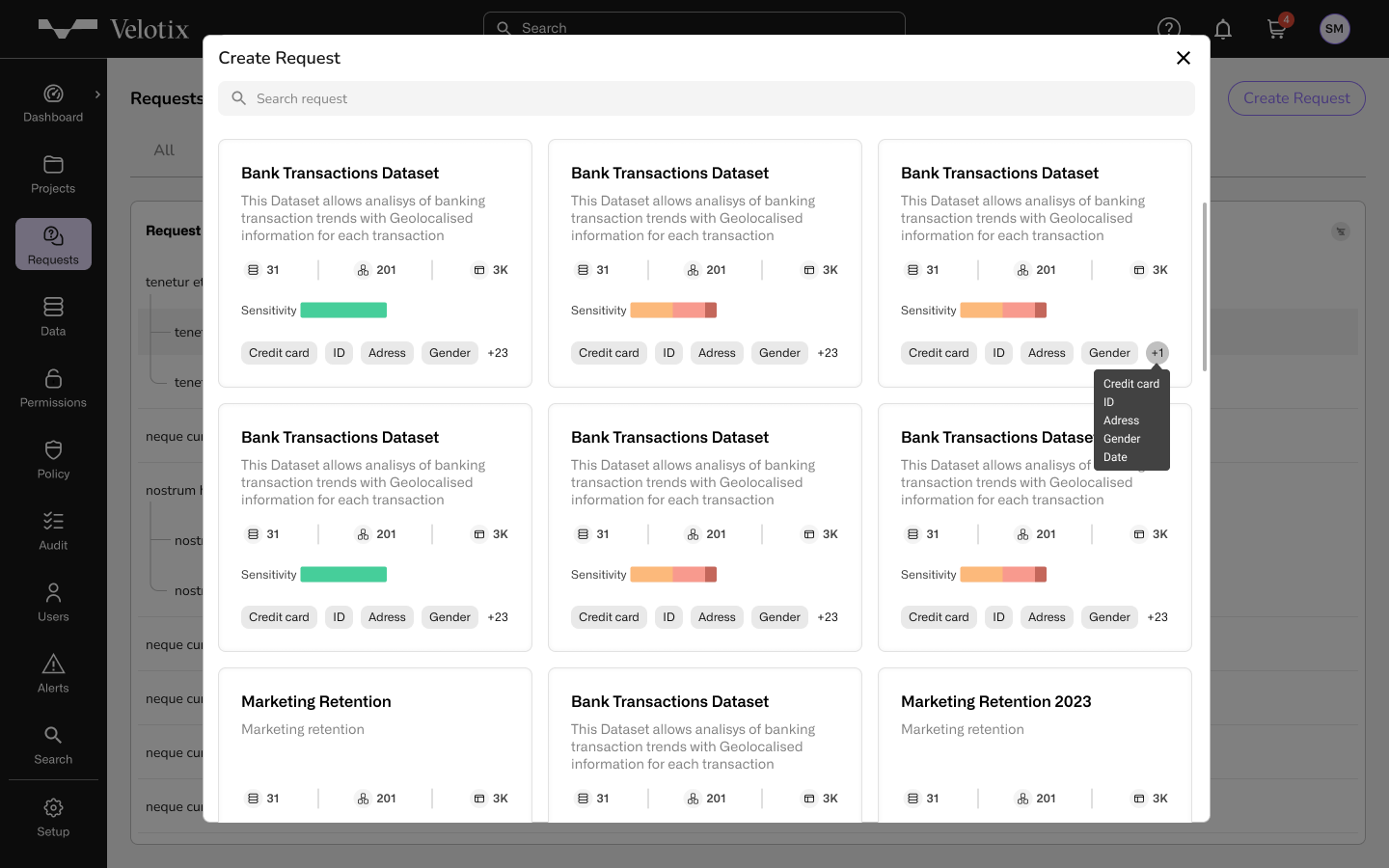The width and height of the screenshot is (1389, 868).
Task: Collapse the sidebar using the chevron near Dashboard
Action: (96, 94)
